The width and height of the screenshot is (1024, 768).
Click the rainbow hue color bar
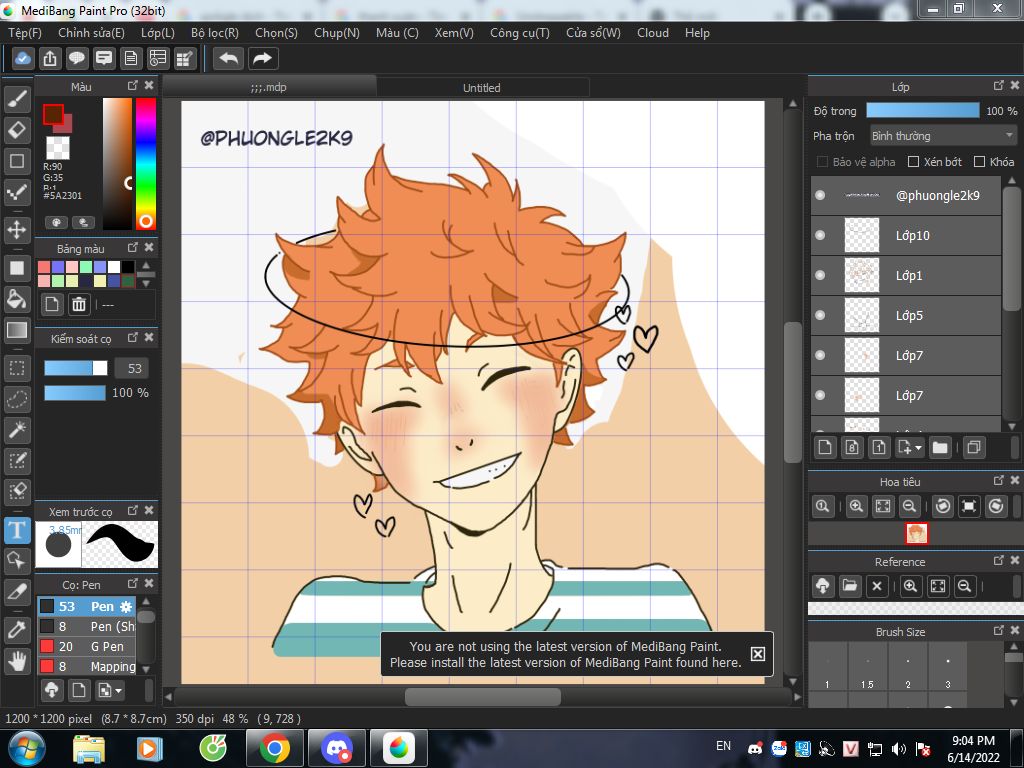146,164
